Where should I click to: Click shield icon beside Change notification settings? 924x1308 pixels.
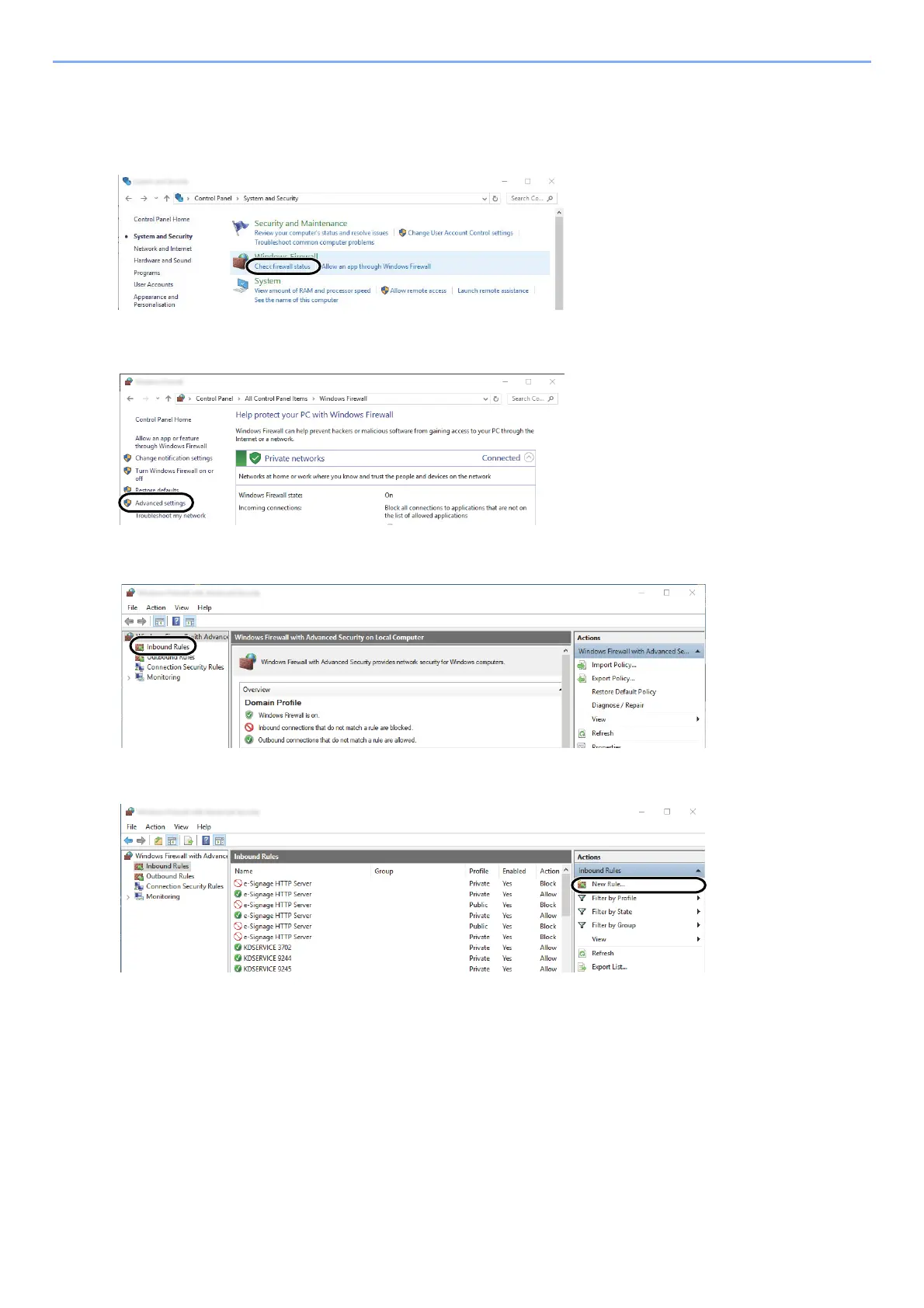[x=127, y=458]
